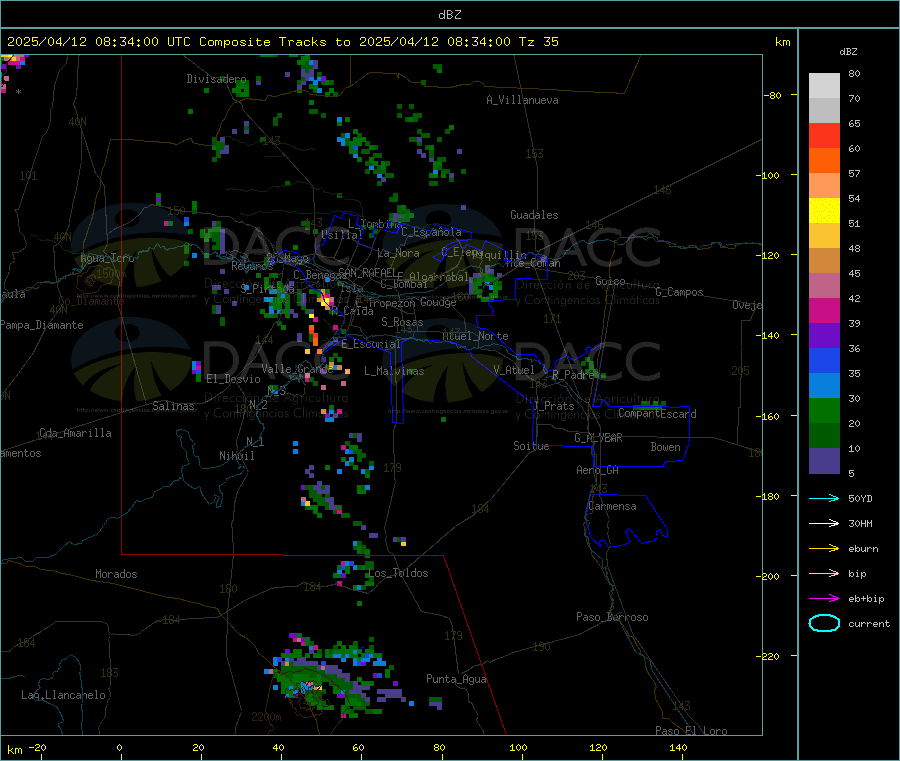The image size is (900, 761).
Task: Click the dBZ title at top
Action: pyautogui.click(x=449, y=15)
